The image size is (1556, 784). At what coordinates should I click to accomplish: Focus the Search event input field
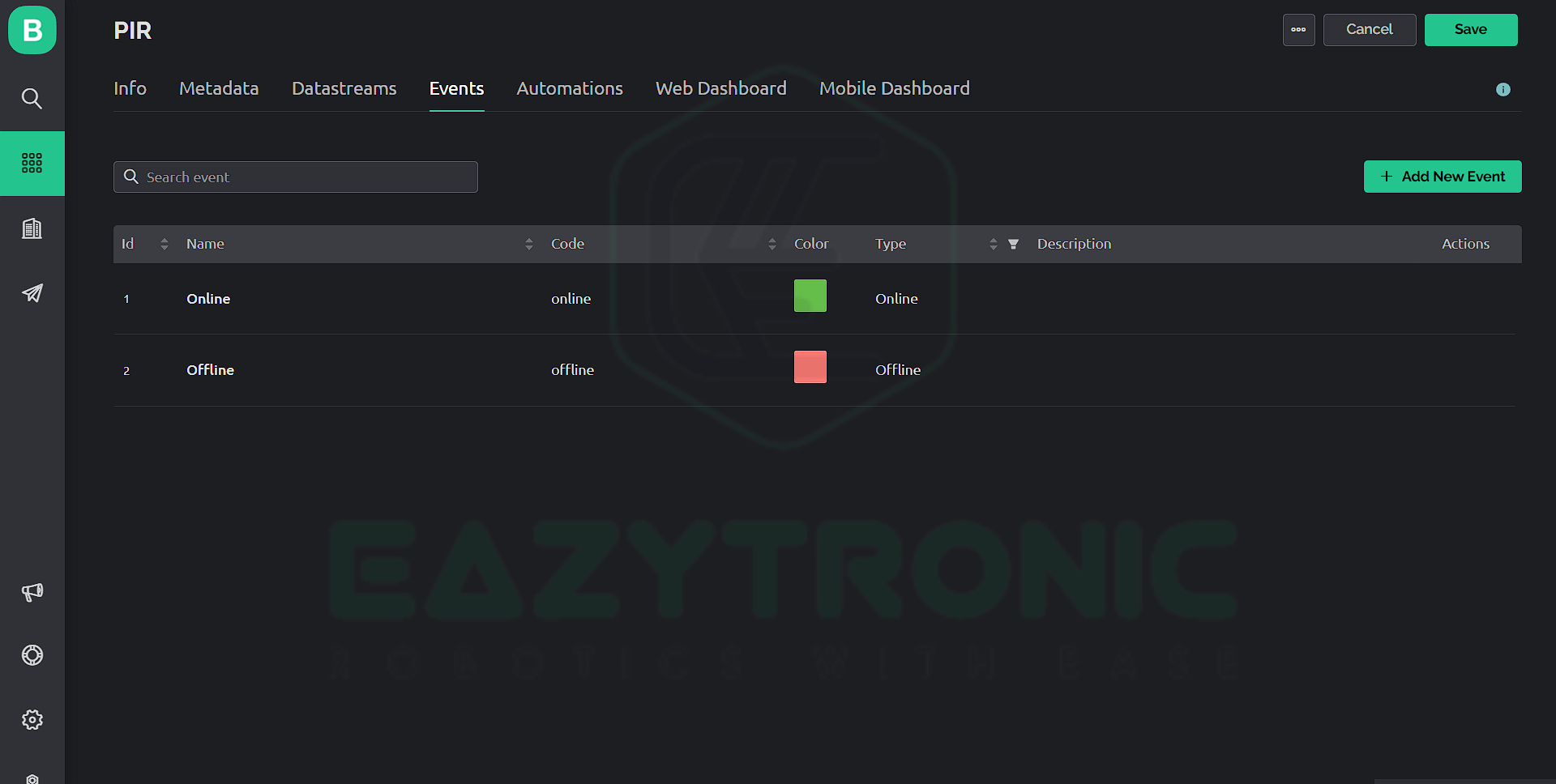click(308, 177)
